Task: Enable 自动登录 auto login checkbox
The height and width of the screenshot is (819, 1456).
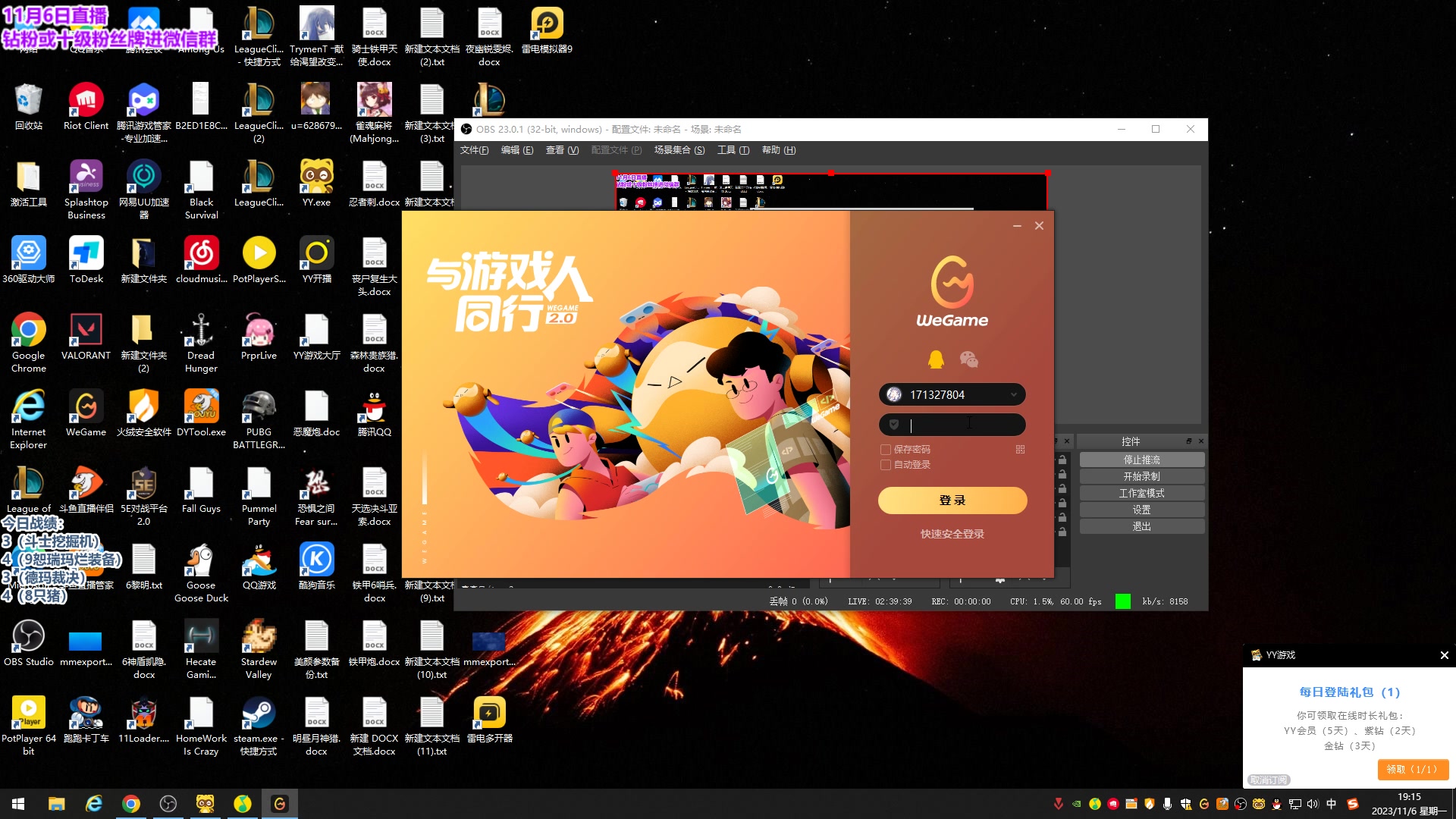Action: [x=885, y=465]
